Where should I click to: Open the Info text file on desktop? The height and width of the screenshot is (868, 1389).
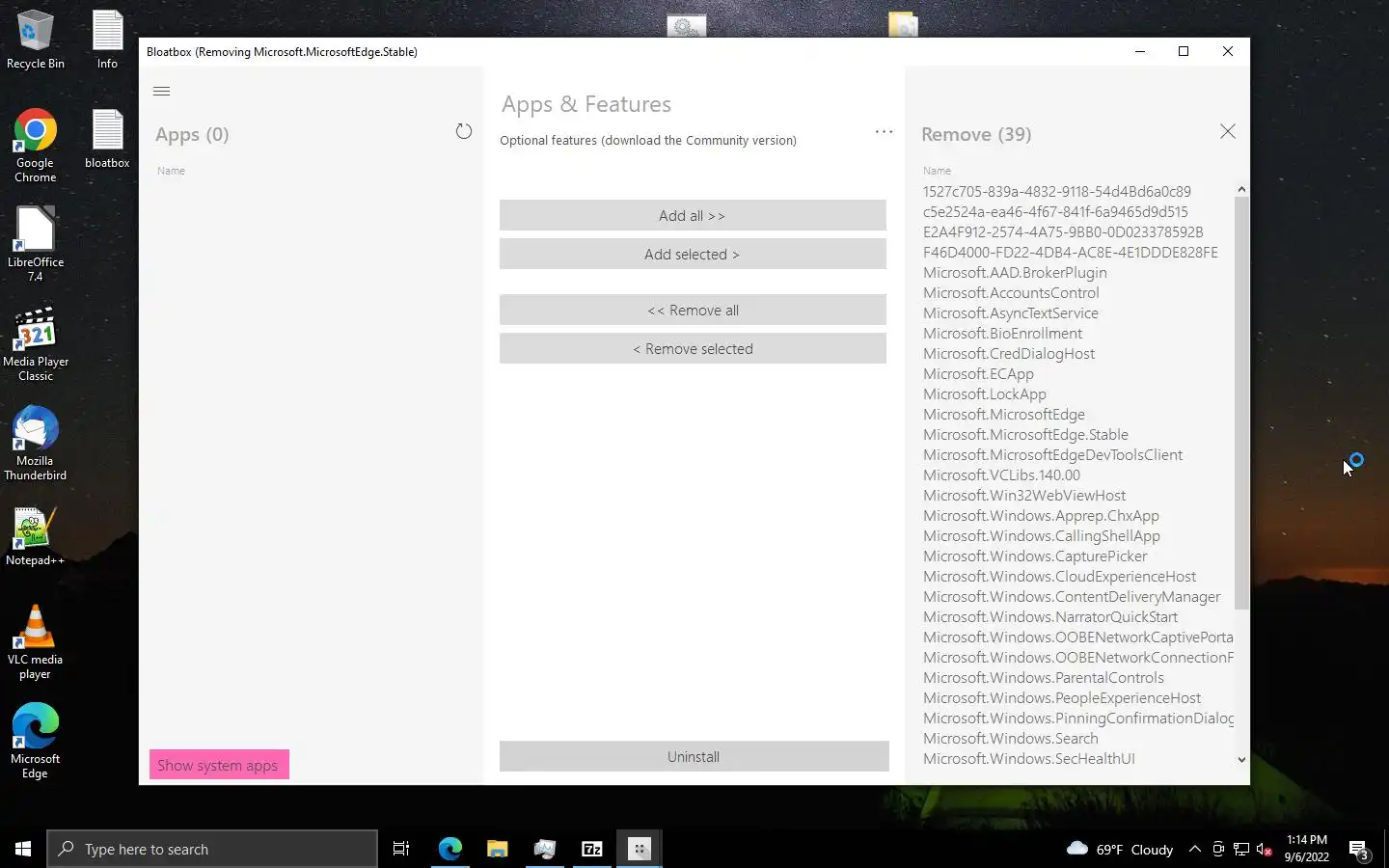tap(107, 41)
